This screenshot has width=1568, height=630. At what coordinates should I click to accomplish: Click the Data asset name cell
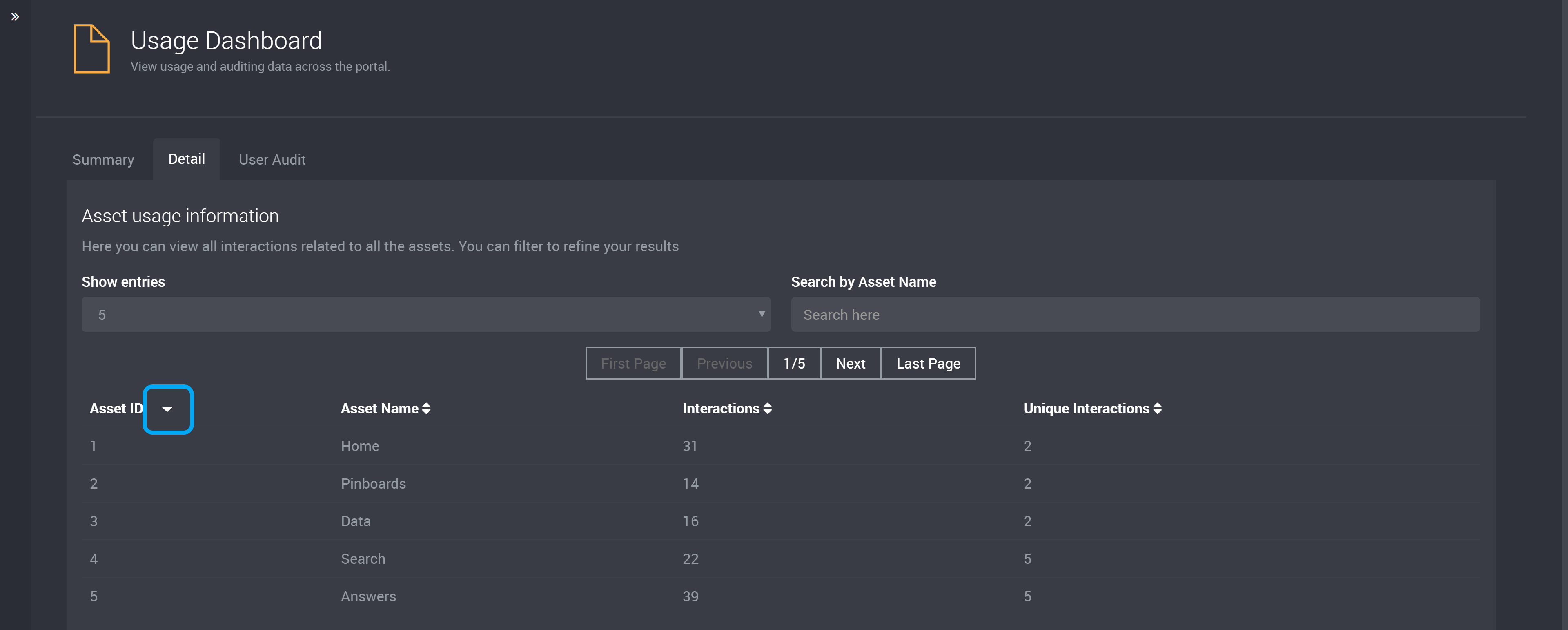pos(356,522)
